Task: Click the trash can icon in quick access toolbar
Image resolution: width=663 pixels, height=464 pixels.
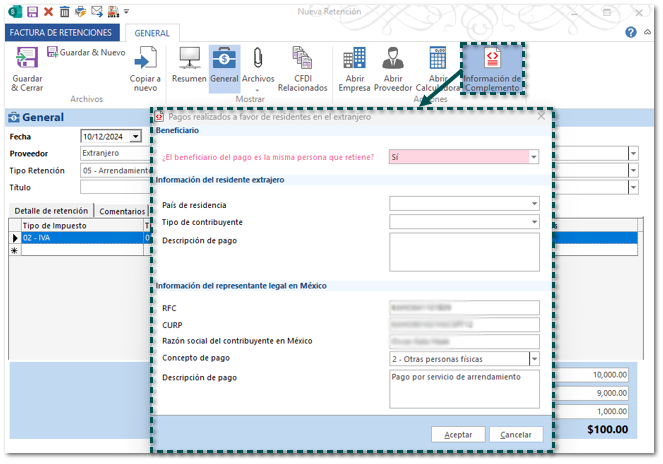Action: (64, 11)
